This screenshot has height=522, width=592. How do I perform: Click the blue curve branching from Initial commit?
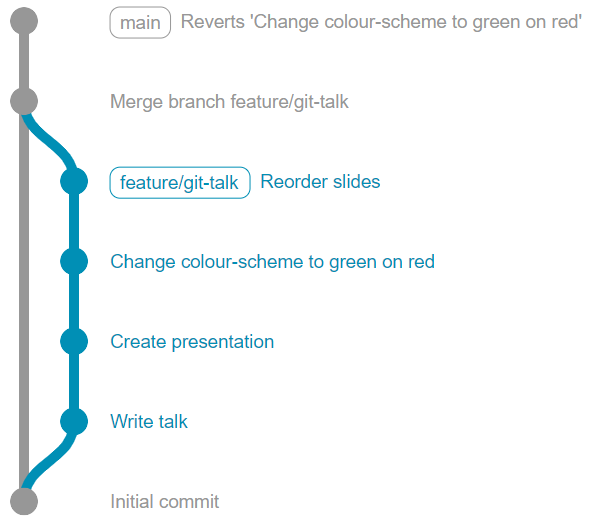(51, 460)
